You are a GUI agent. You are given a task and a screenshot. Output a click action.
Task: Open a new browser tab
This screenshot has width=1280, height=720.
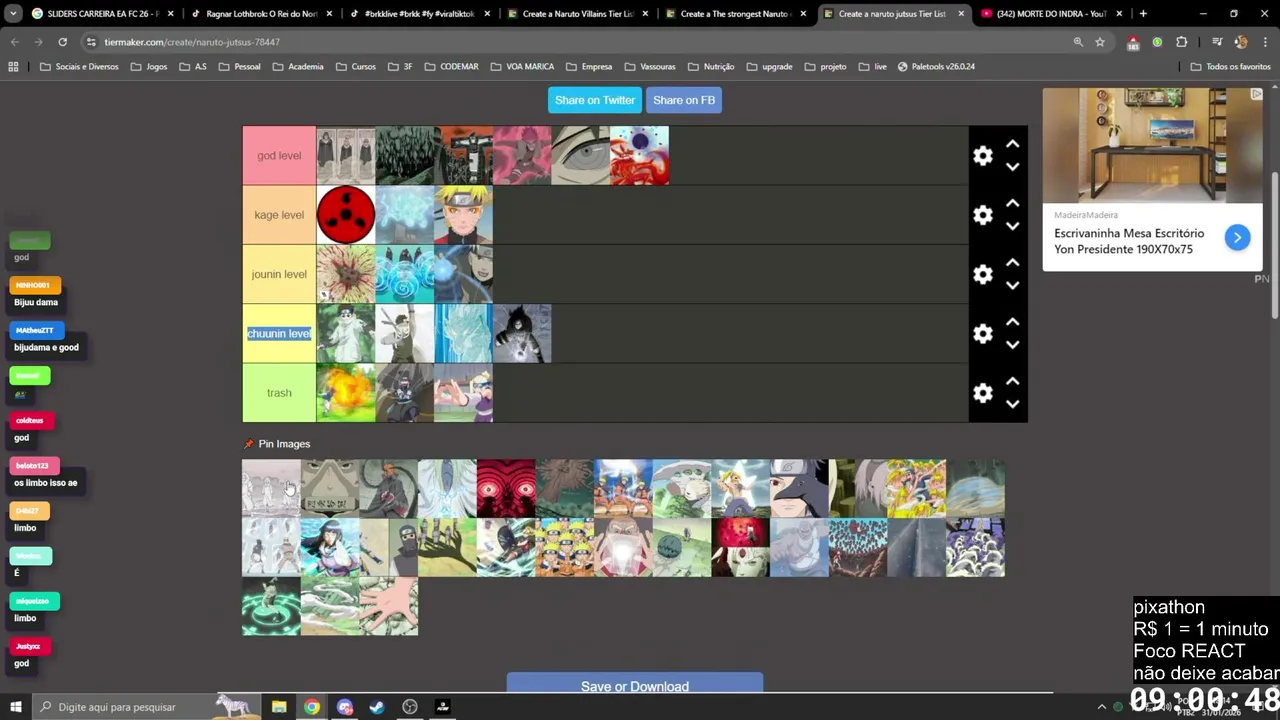pyautogui.click(x=1143, y=14)
